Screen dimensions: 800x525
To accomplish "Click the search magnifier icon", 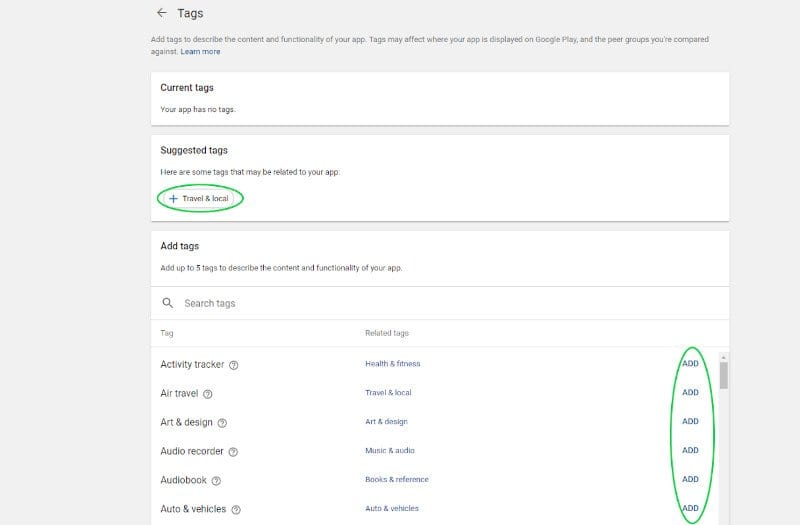I will pyautogui.click(x=167, y=303).
